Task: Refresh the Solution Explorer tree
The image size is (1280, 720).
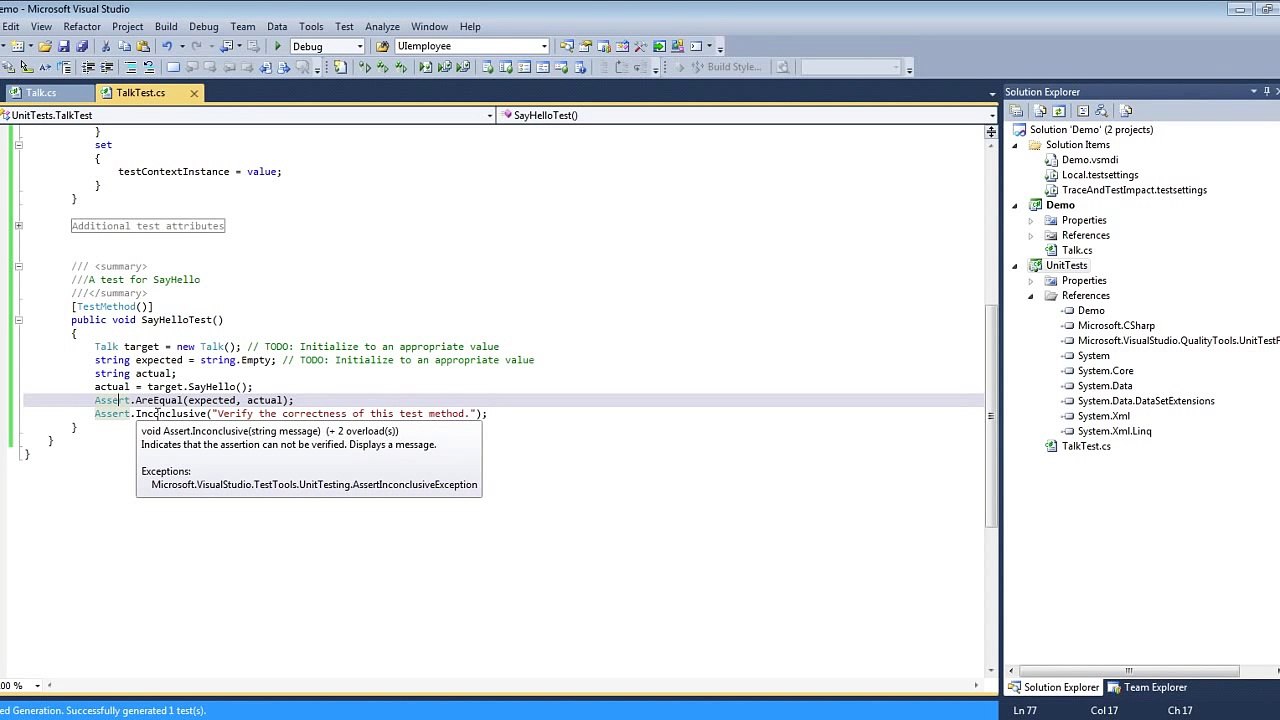Action: pos(1057,111)
